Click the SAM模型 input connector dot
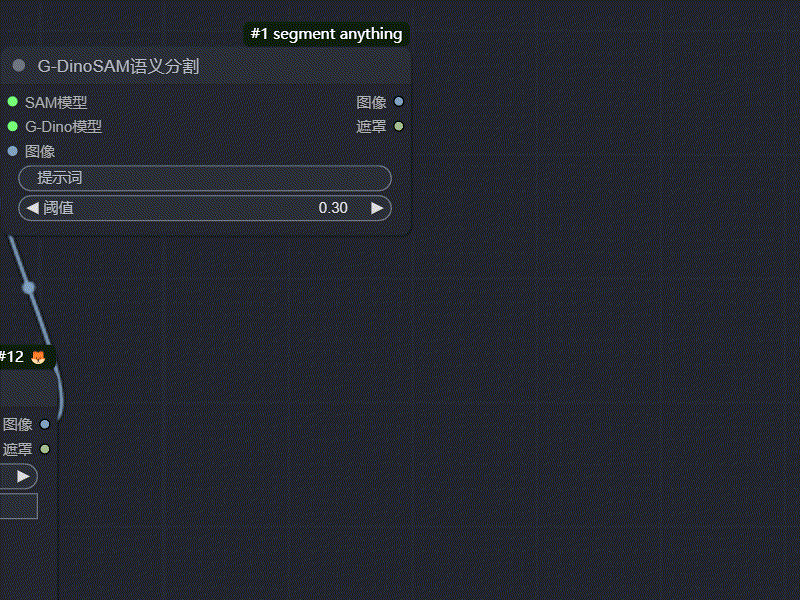 pyautogui.click(x=13, y=102)
